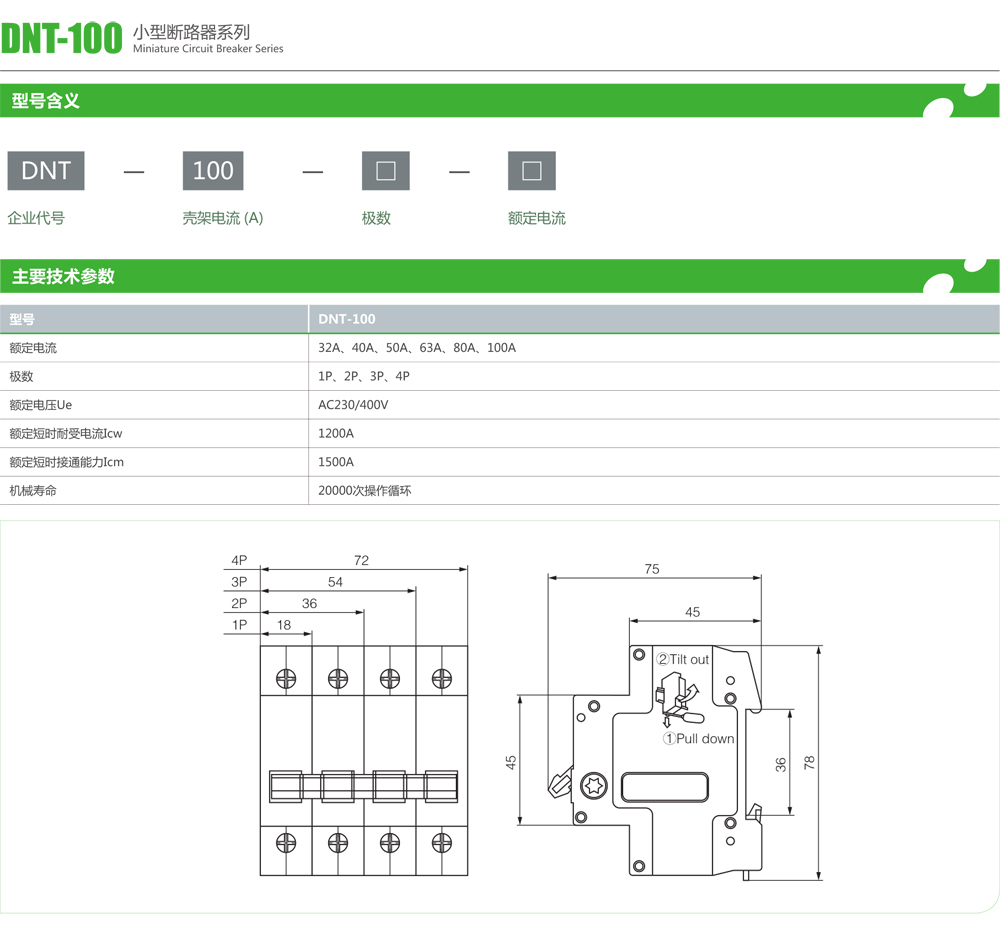The image size is (1000, 930).
Task: Click the 壳架电流 (A) label
Action: (222, 218)
